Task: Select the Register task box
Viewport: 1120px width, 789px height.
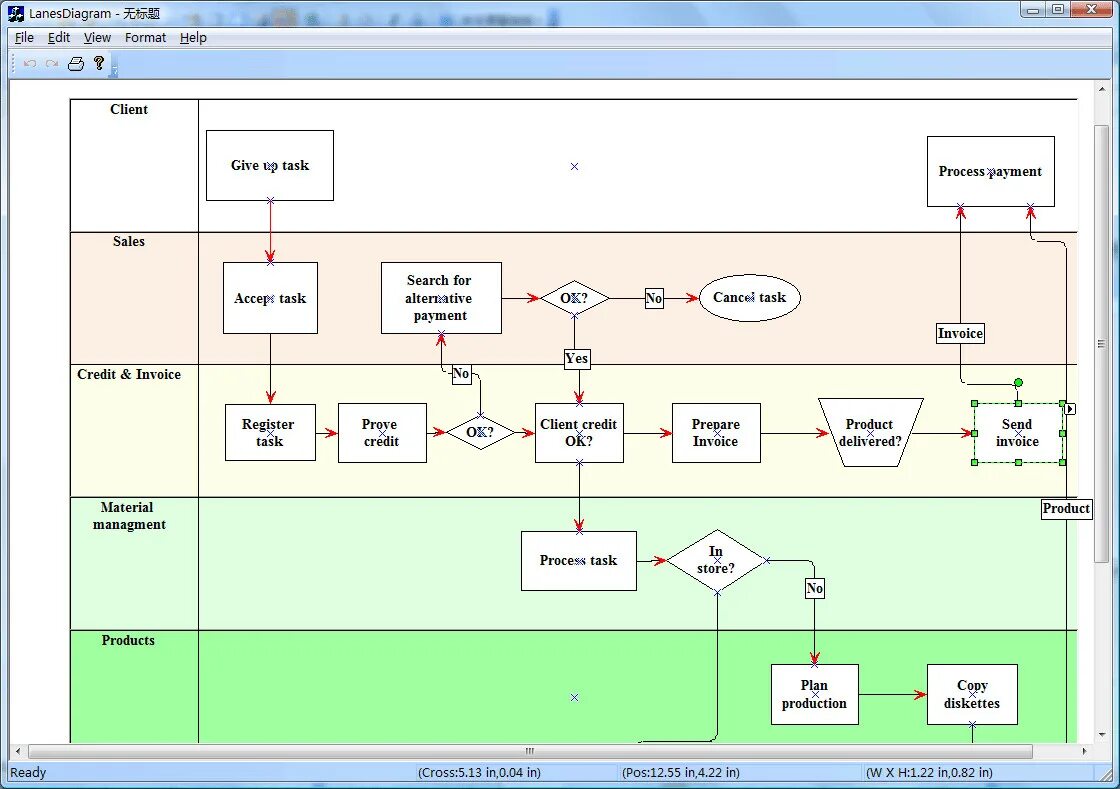Action: (x=270, y=433)
